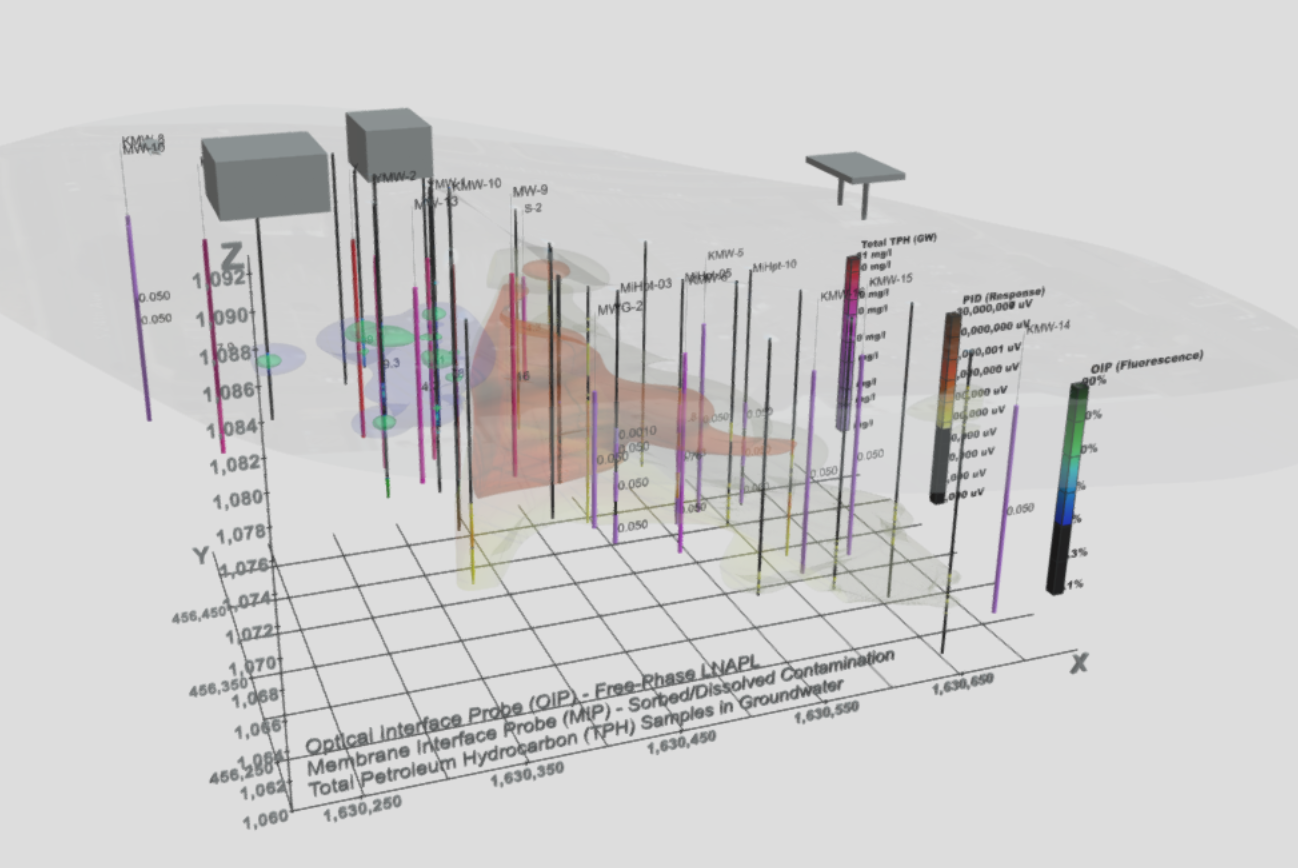
Task: Click the 0.050 value beside the KMW-14 well
Action: (x=1020, y=510)
